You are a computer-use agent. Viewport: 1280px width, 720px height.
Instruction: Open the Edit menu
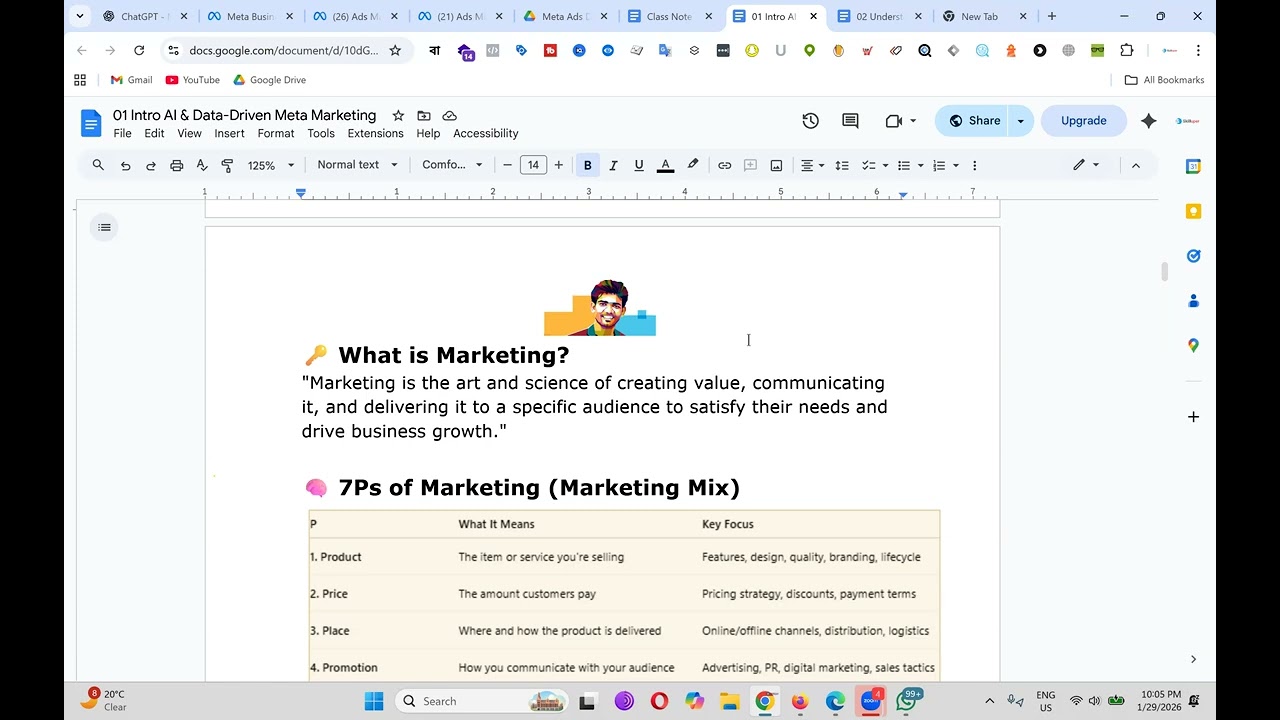click(x=154, y=134)
